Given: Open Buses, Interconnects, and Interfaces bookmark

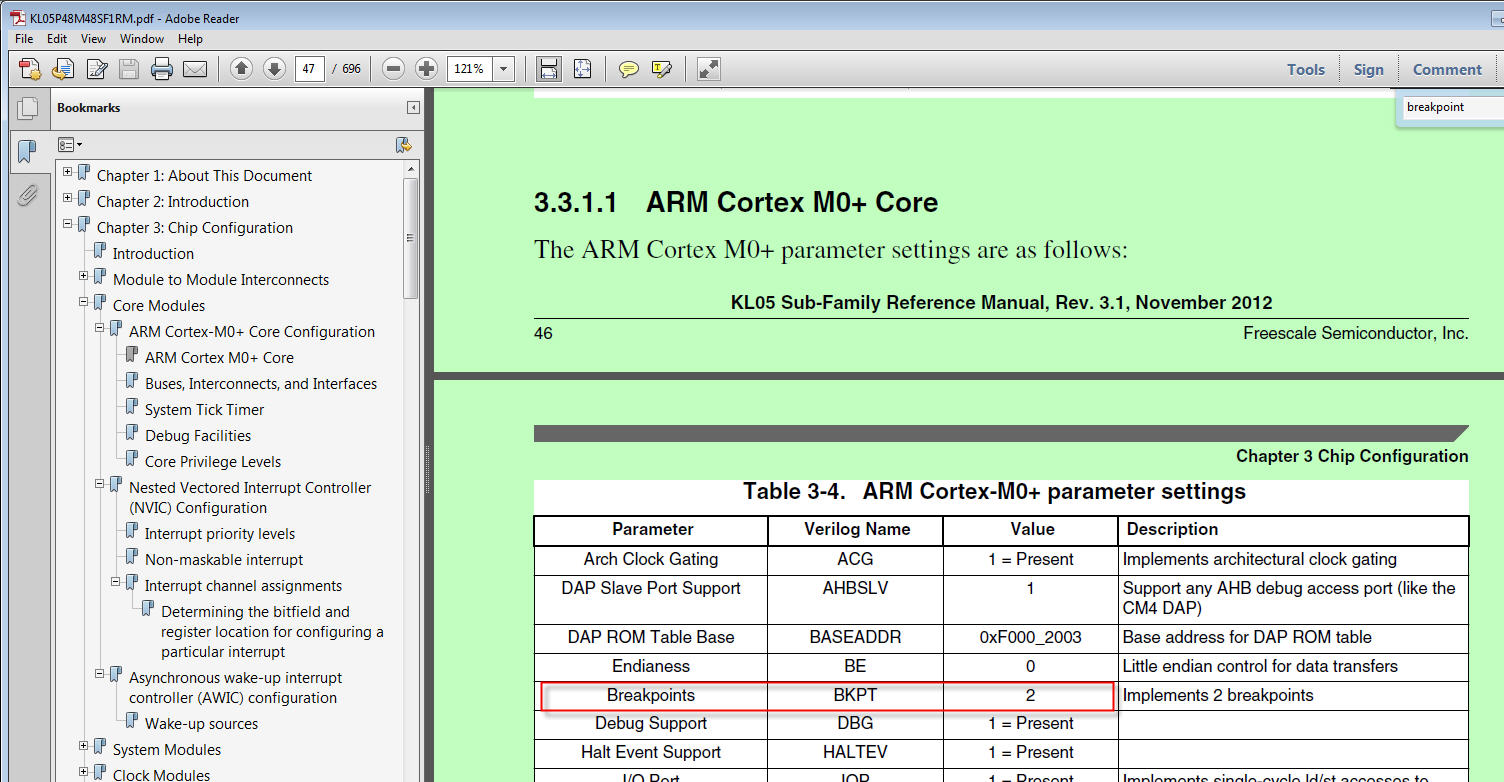Looking at the screenshot, I should [x=261, y=383].
